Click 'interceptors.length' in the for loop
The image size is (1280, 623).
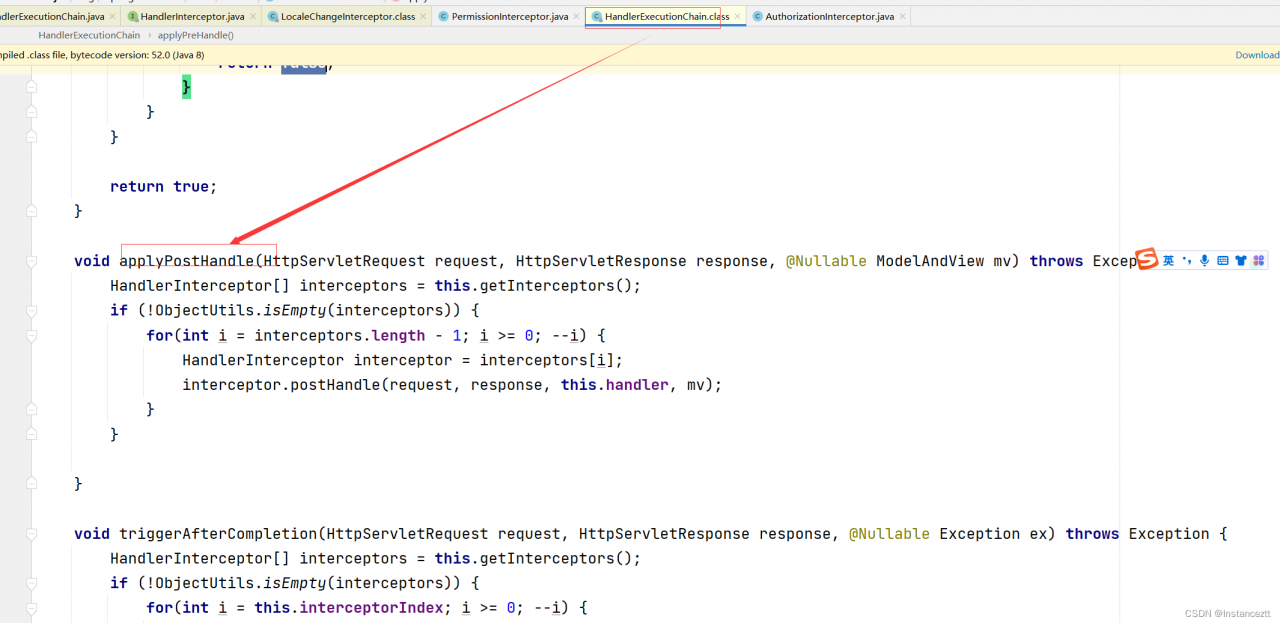tap(340, 336)
